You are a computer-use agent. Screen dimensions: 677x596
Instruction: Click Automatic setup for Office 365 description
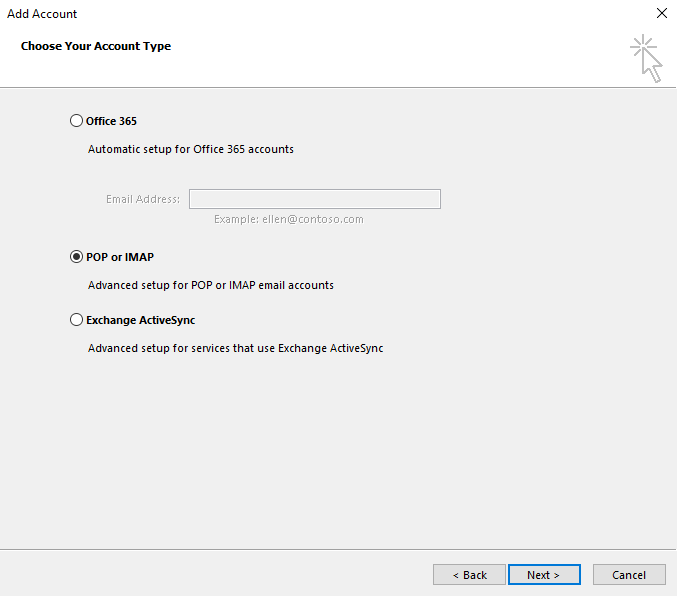pyautogui.click(x=191, y=149)
